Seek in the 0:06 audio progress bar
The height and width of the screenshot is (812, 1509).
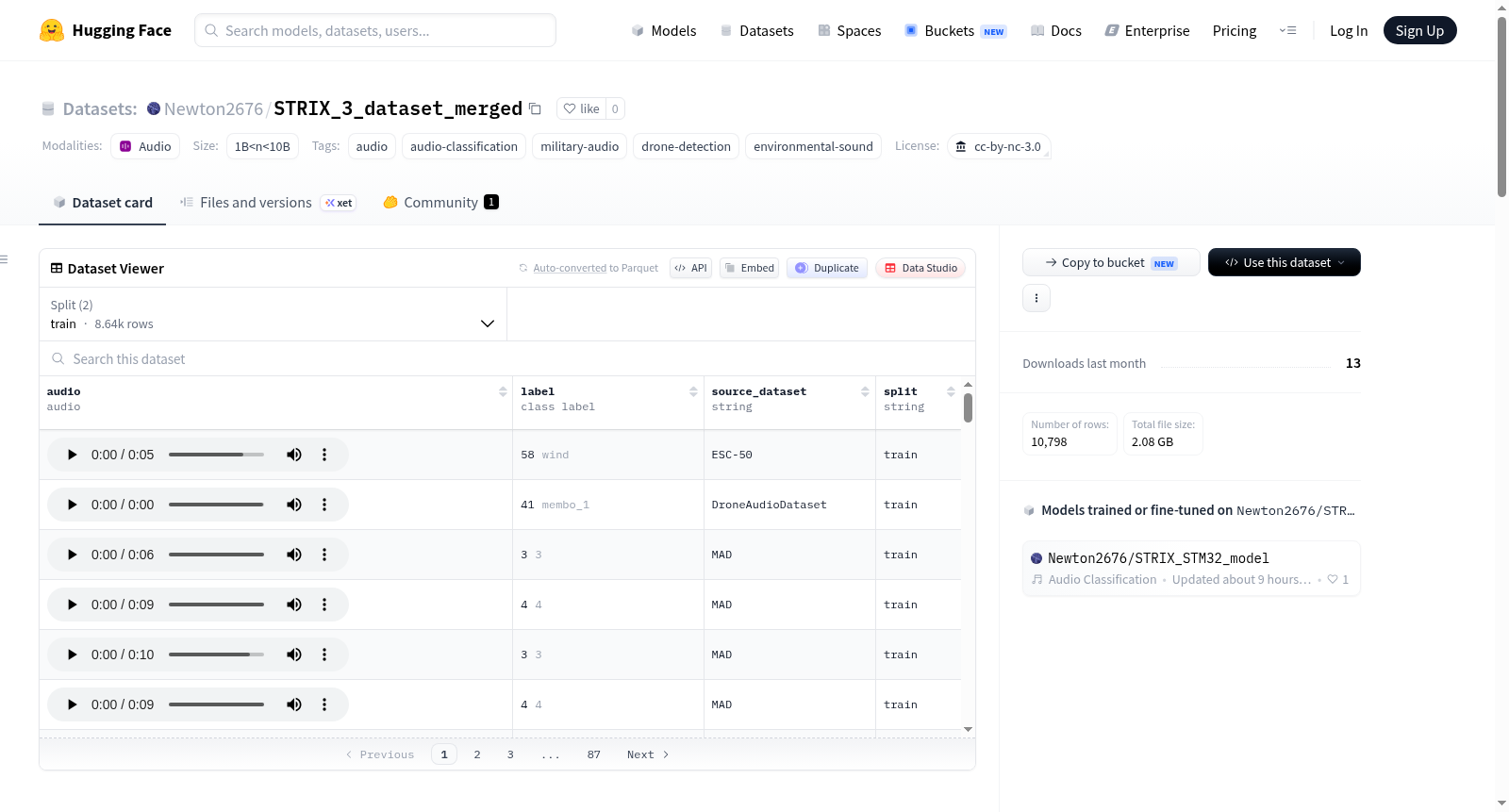point(216,555)
